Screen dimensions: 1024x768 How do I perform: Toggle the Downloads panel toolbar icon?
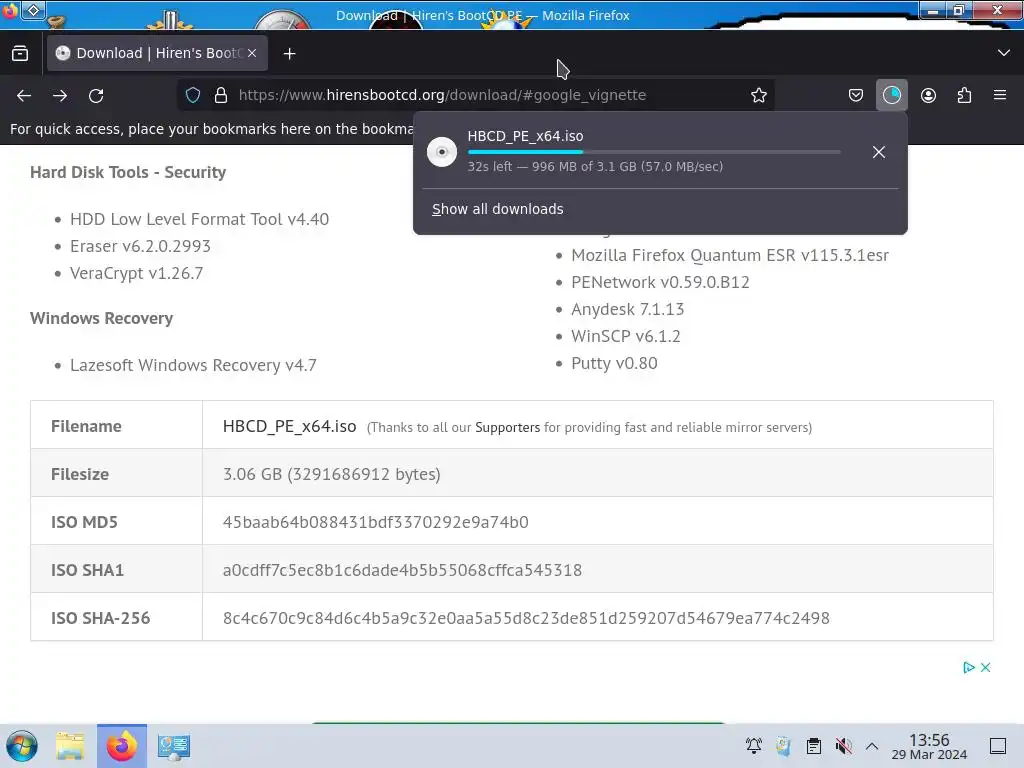click(x=891, y=95)
